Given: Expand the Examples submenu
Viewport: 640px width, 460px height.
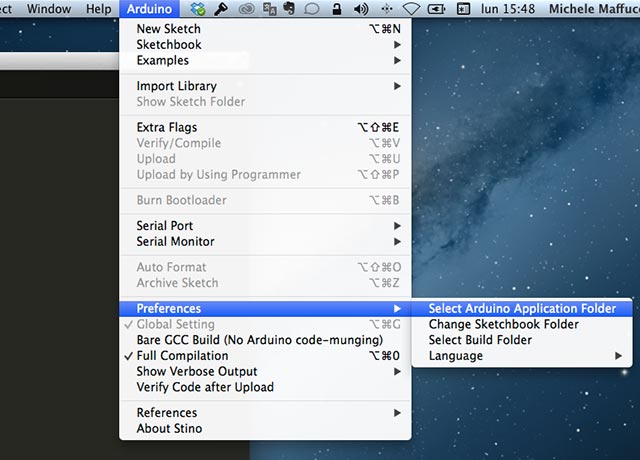Looking at the screenshot, I should click(x=163, y=60).
